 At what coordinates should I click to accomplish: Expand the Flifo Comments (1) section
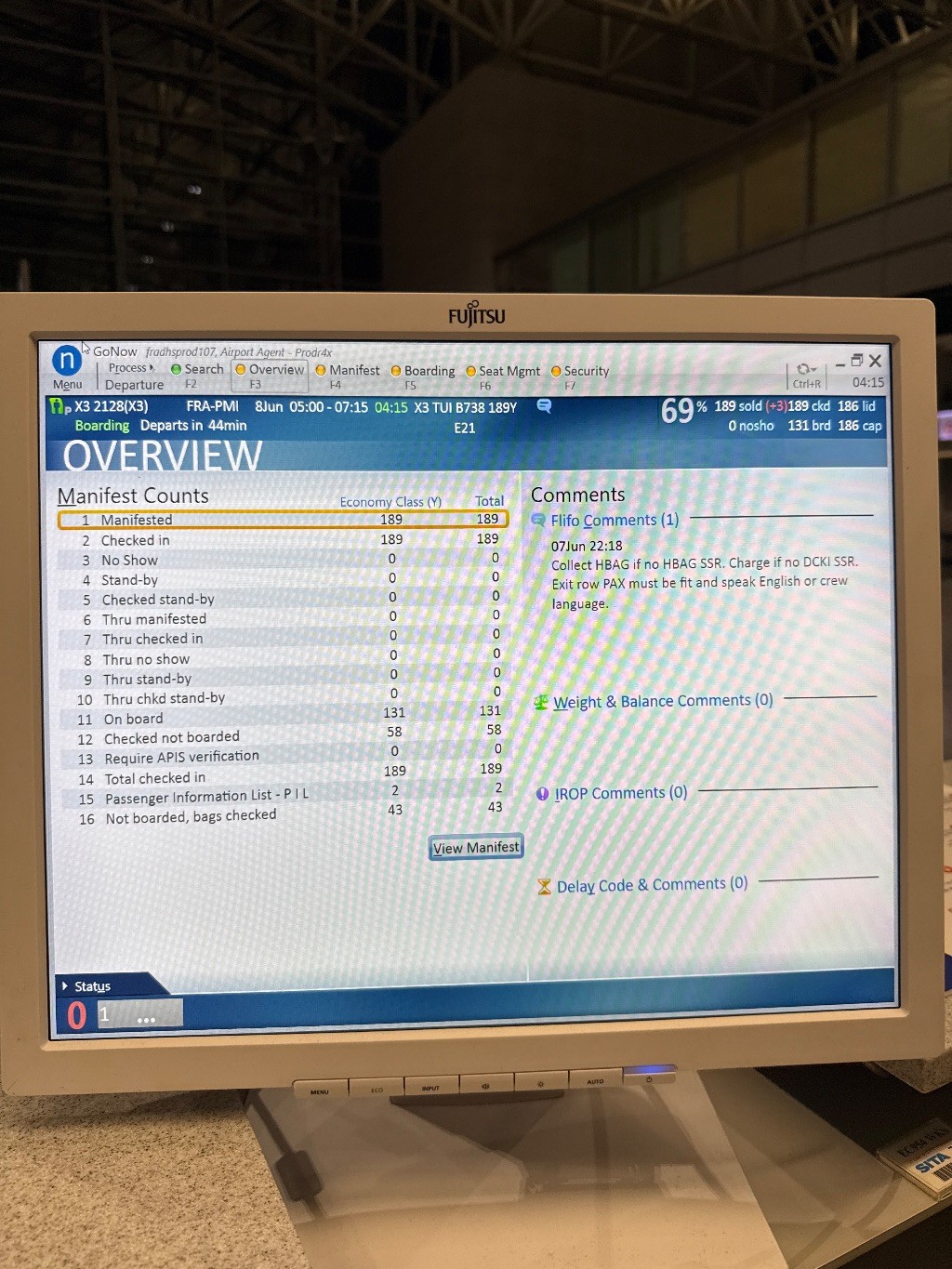click(615, 521)
